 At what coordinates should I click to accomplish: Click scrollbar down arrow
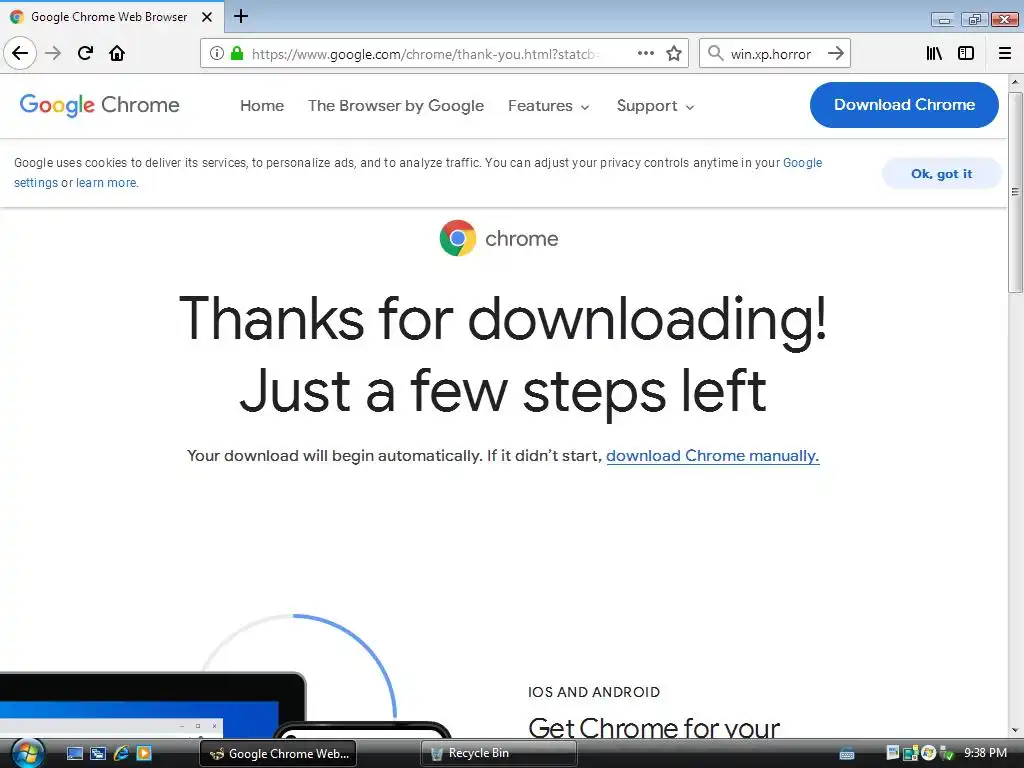coord(1015,730)
